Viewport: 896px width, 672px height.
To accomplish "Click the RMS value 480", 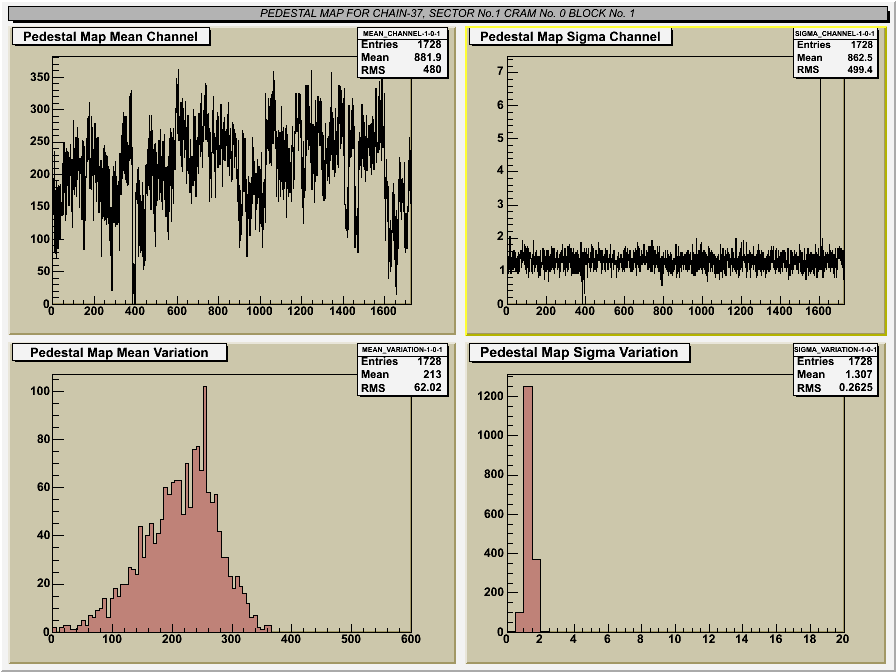I will click(x=431, y=70).
